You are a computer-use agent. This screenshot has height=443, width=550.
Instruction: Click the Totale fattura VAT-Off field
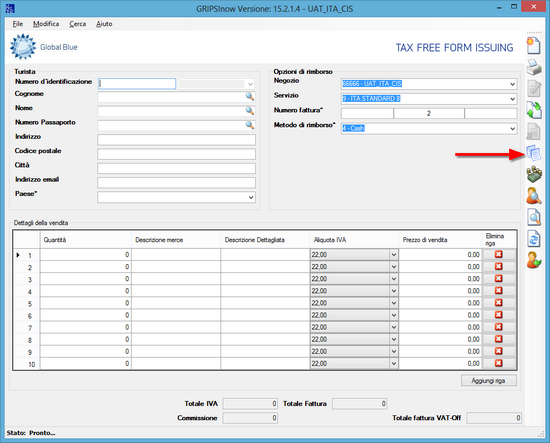tap(494, 418)
